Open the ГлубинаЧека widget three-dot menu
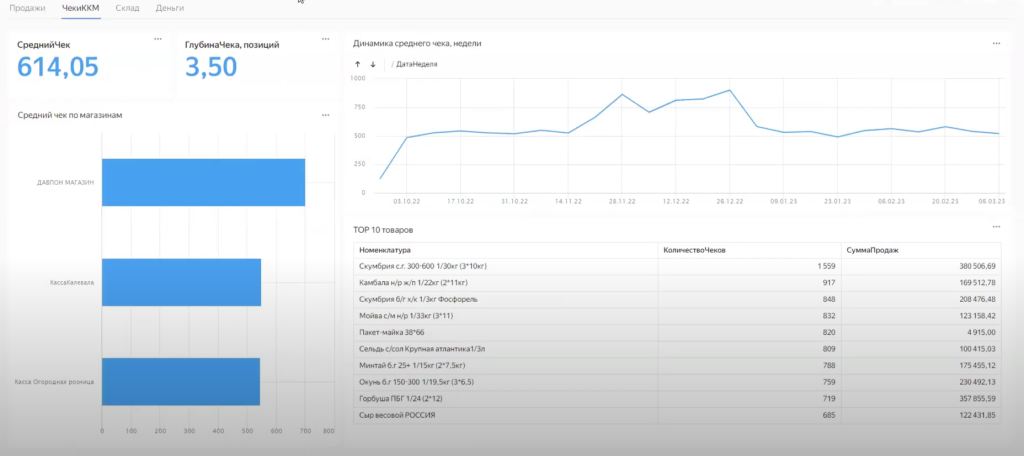The height and width of the screenshot is (456, 1024). pos(325,39)
